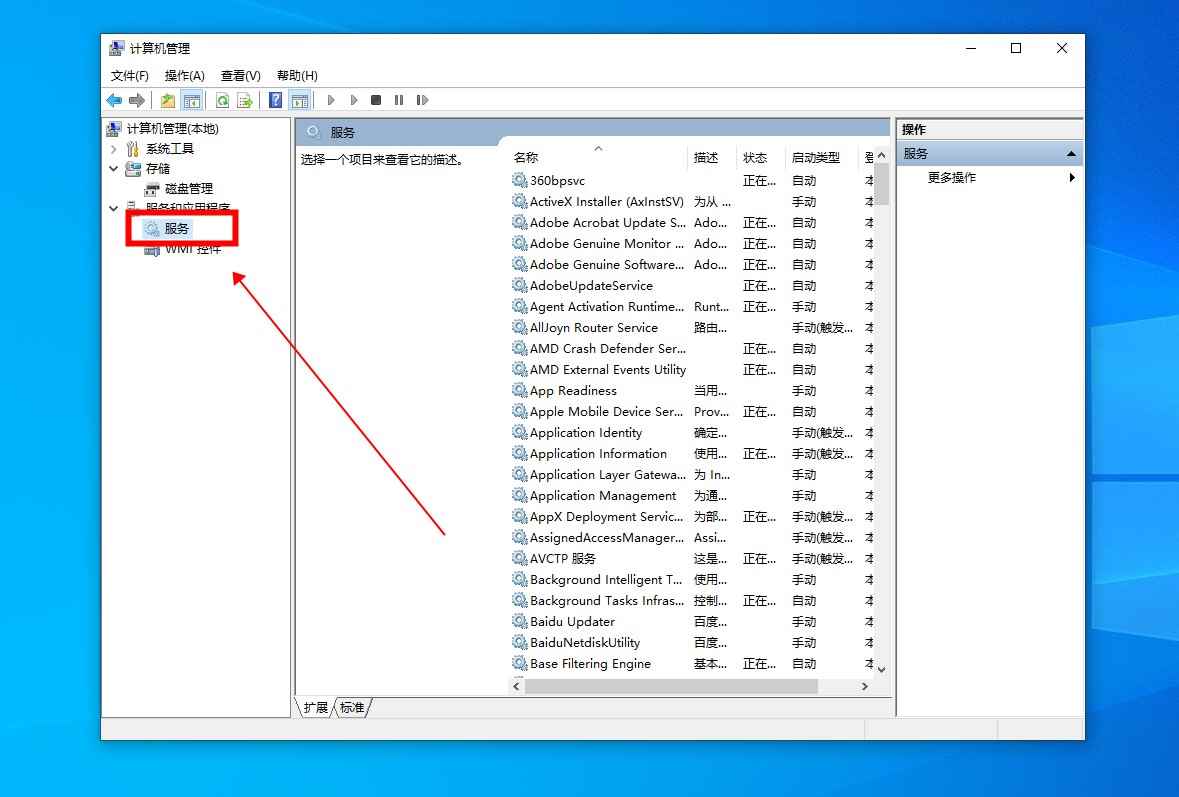This screenshot has height=797, width=1179.
Task: Click the stop service square icon
Action: click(376, 100)
